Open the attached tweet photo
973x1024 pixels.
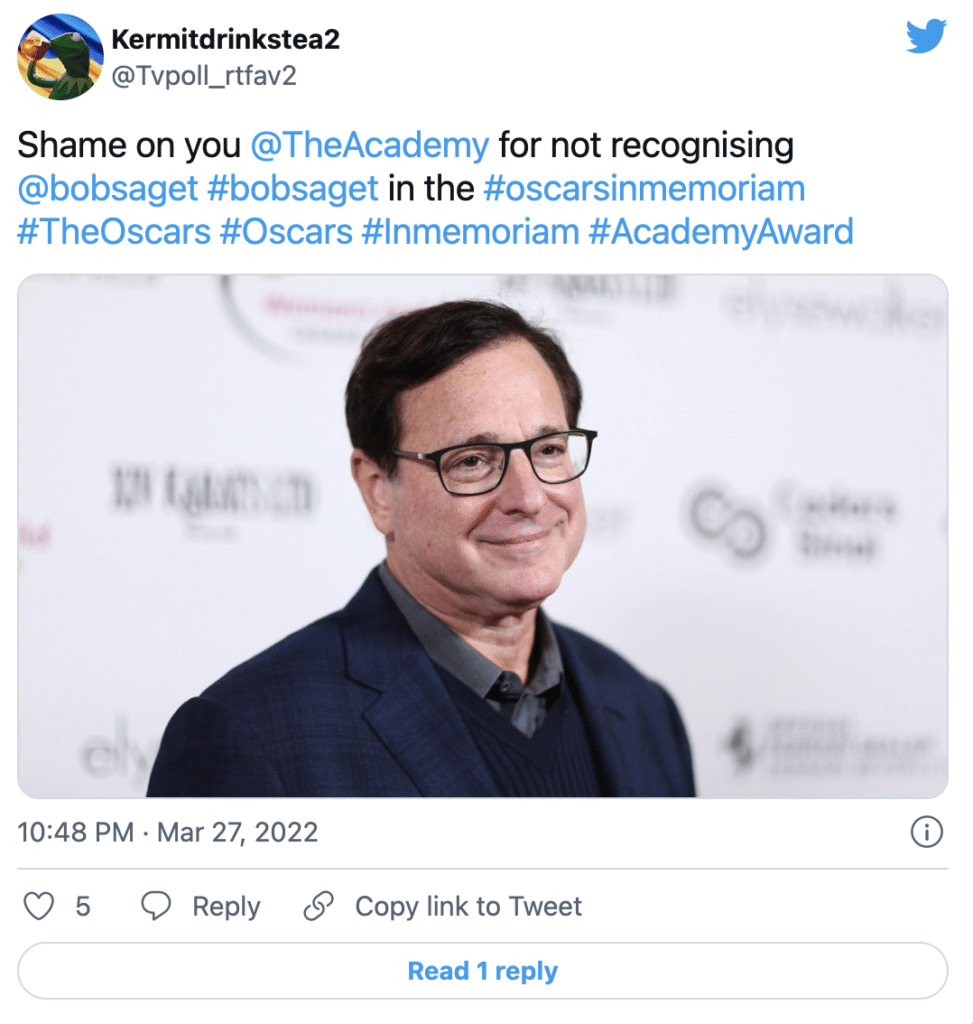tap(483, 536)
